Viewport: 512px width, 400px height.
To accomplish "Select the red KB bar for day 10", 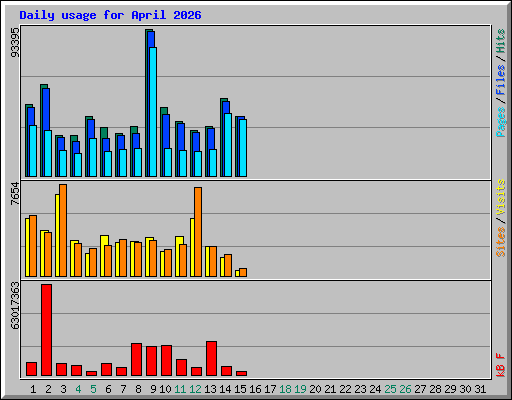I will [167, 361].
